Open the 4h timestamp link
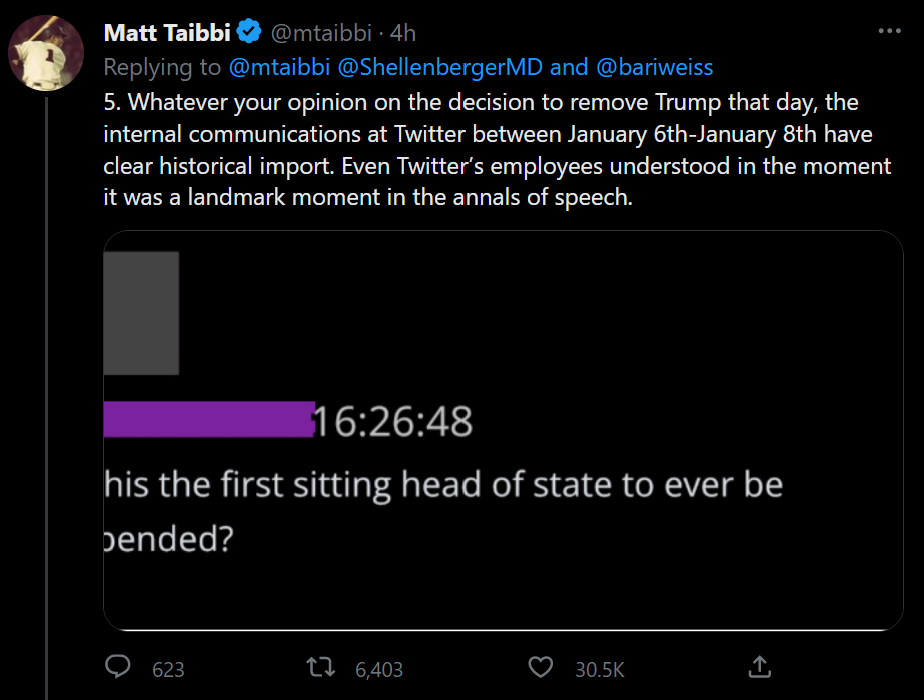Screen dimensions: 924x700 [403, 33]
